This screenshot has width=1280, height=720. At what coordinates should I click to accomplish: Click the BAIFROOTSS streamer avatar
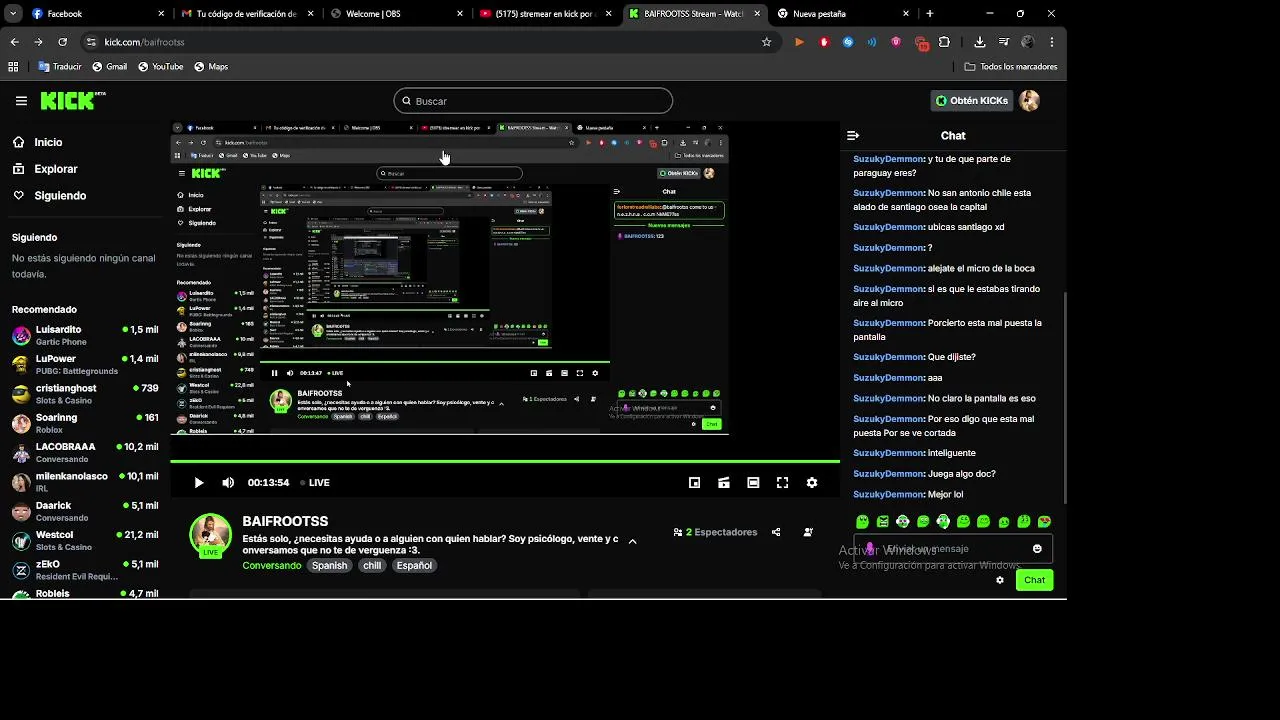211,535
